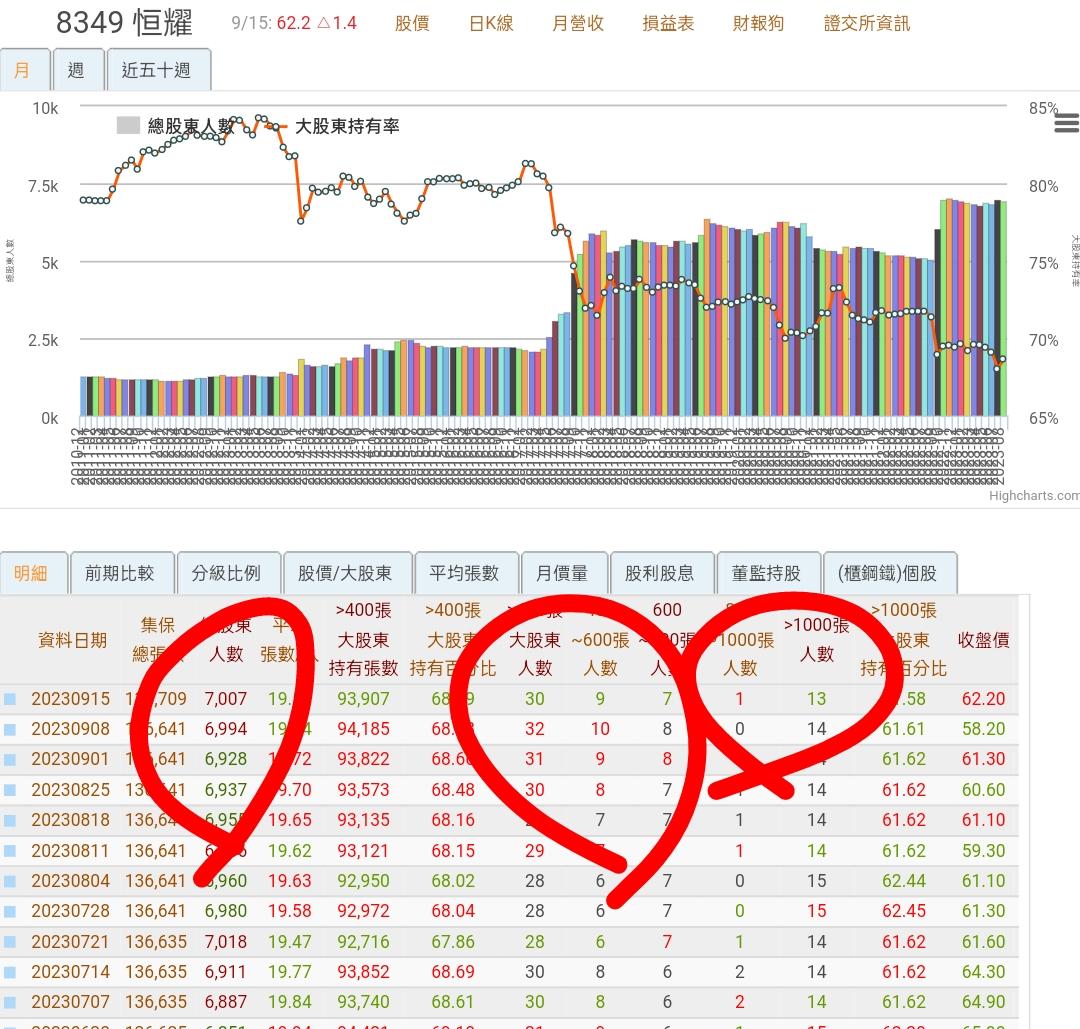Image resolution: width=1080 pixels, height=1029 pixels.
Task: Click the blue marker beside row 20230804
Action: pos(10,881)
